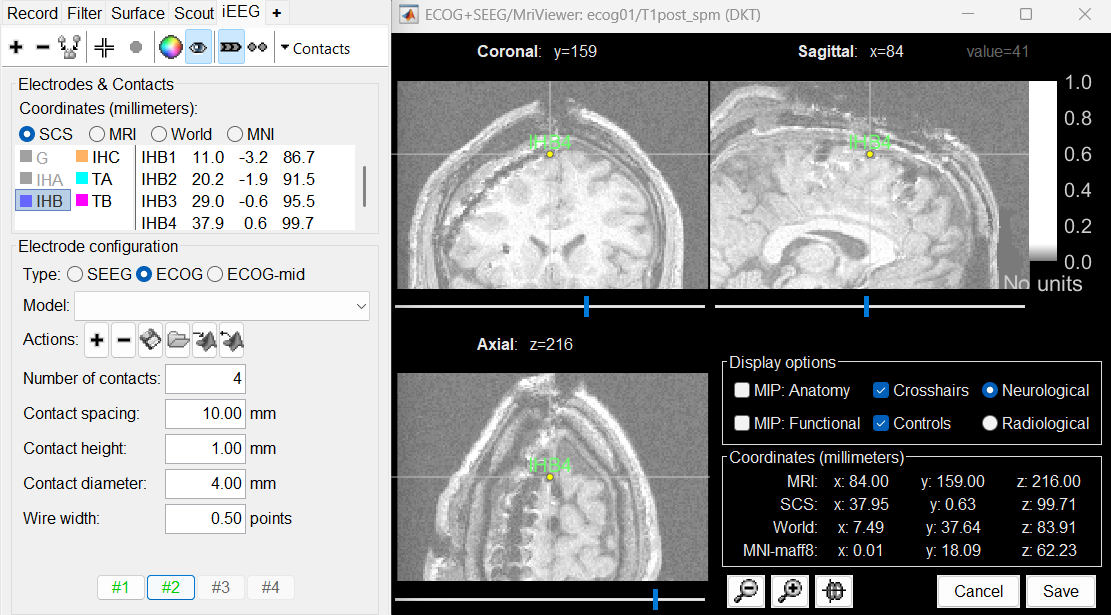The width and height of the screenshot is (1111, 615).
Task: Zoom out in the MRI viewer
Action: click(x=745, y=591)
